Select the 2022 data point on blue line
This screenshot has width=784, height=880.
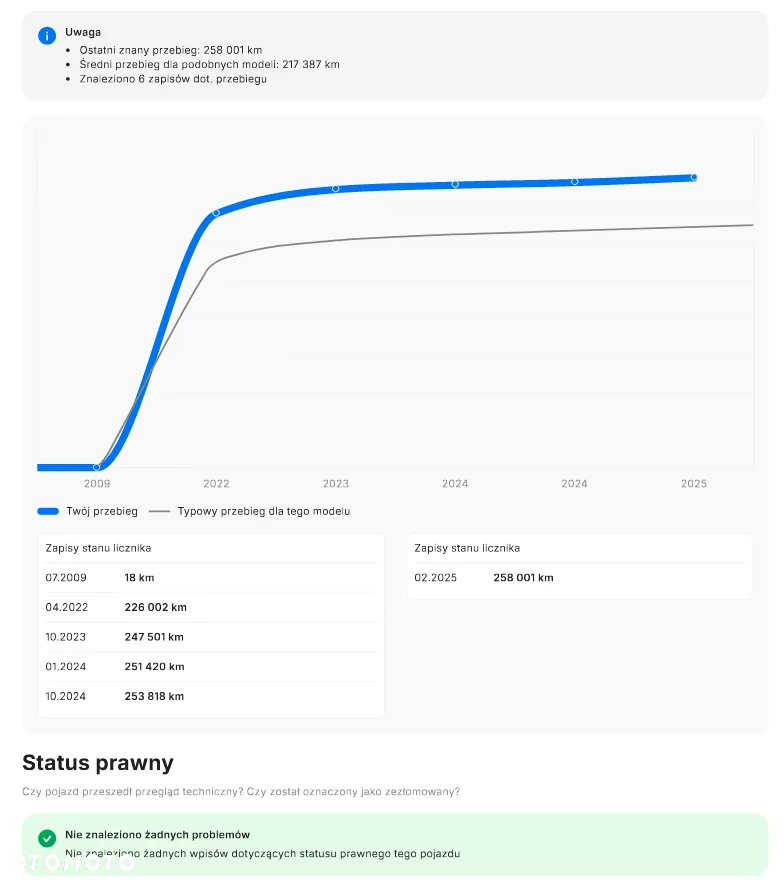(x=216, y=213)
